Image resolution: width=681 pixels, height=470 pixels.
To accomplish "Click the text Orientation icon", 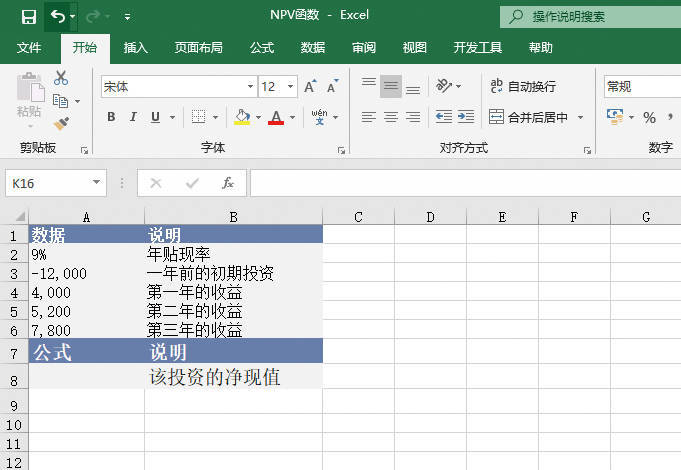I will [x=443, y=87].
